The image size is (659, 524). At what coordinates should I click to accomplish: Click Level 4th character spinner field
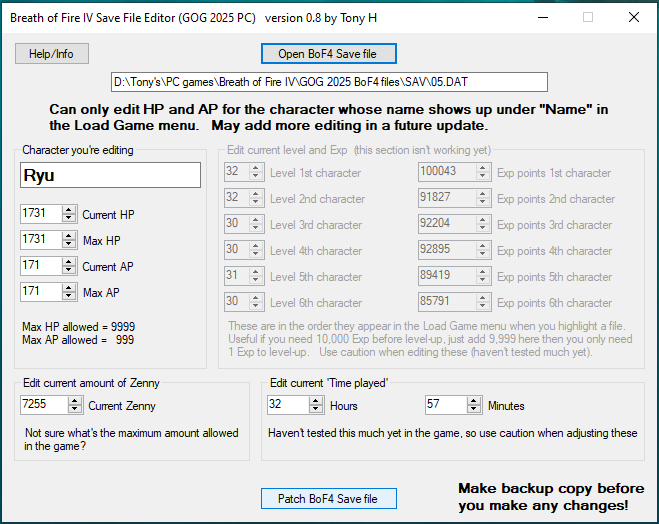click(244, 250)
